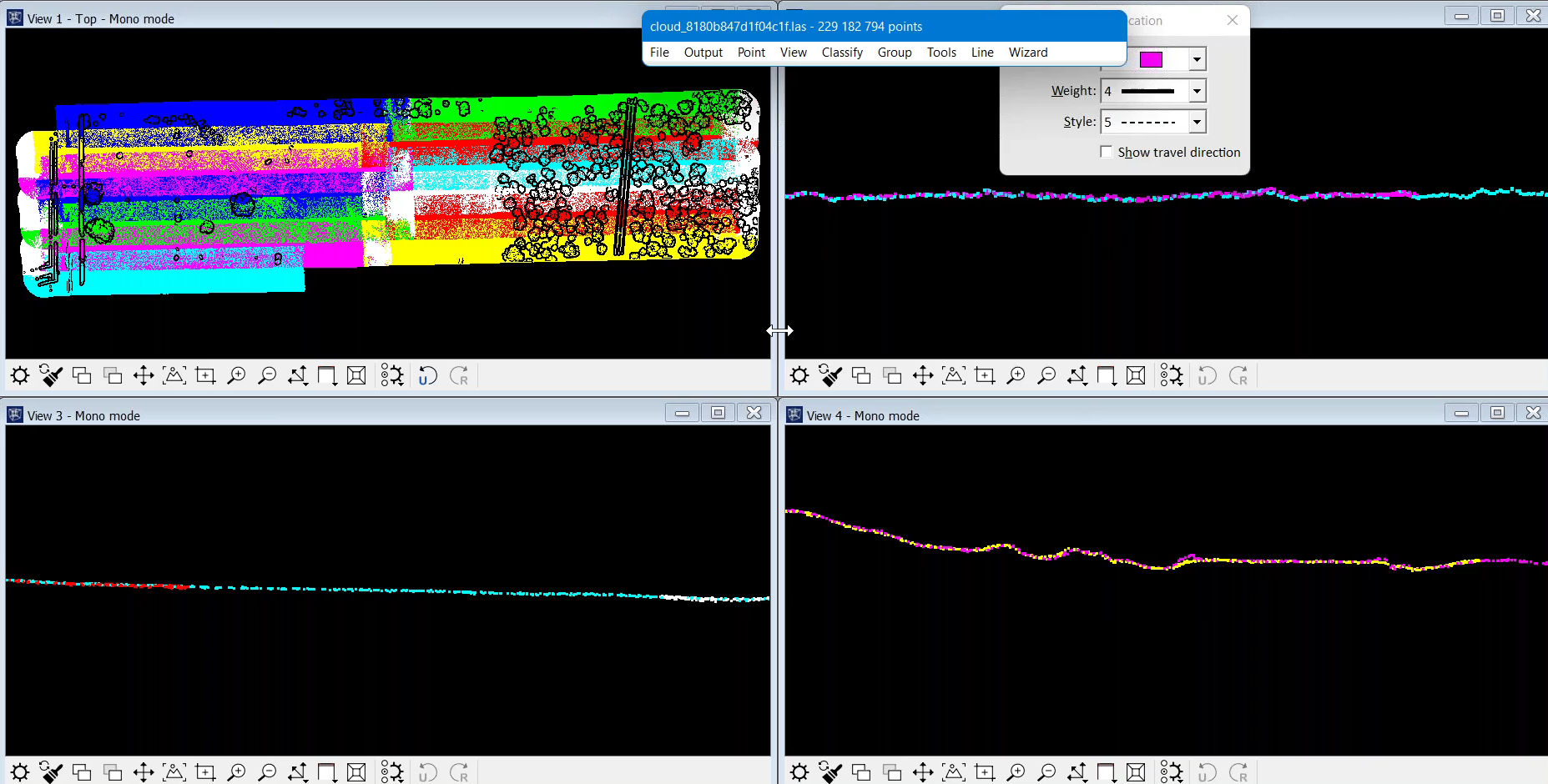
Task: Click the gear with three circles icon in View 4
Action: coord(1172,772)
